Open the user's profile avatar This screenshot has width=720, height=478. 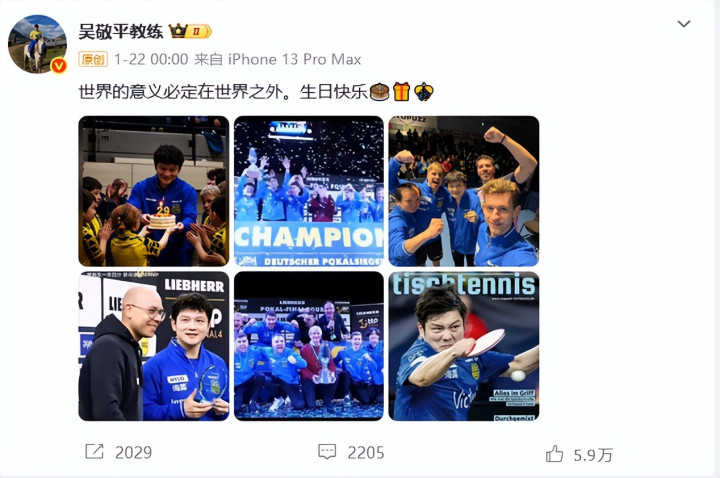click(x=37, y=44)
